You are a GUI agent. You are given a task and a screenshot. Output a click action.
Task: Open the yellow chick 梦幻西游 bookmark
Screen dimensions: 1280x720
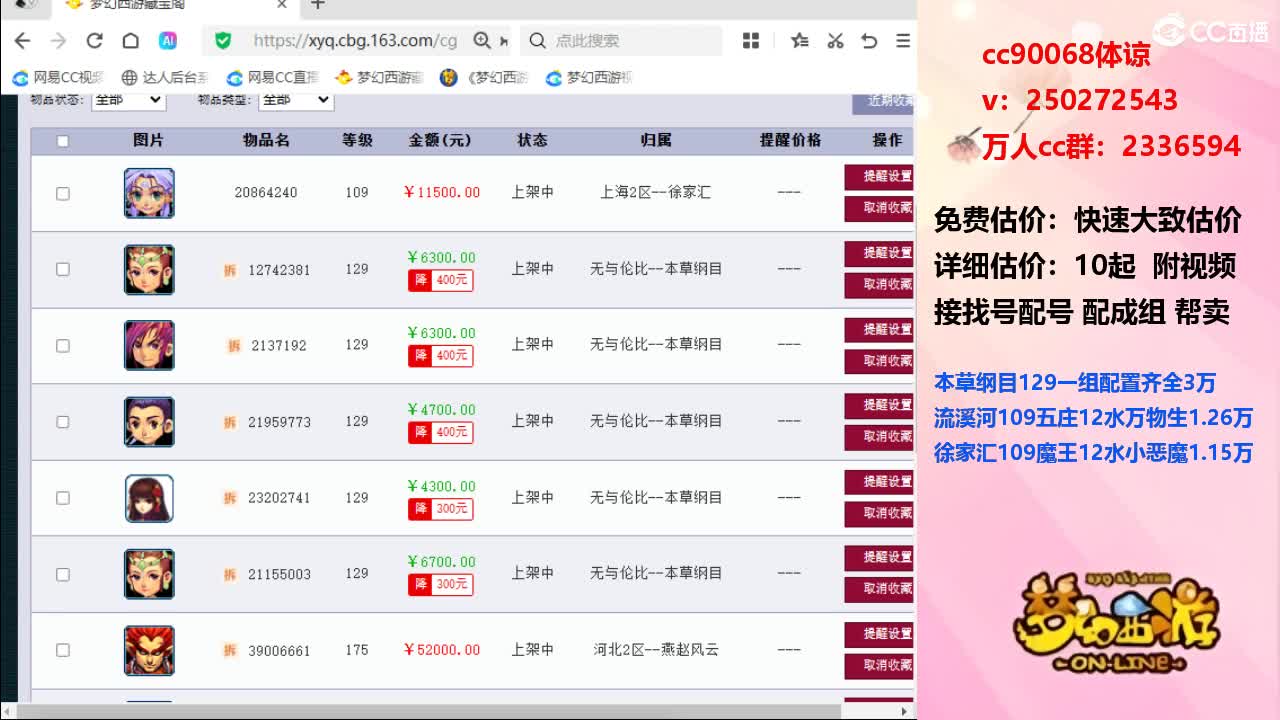point(380,77)
